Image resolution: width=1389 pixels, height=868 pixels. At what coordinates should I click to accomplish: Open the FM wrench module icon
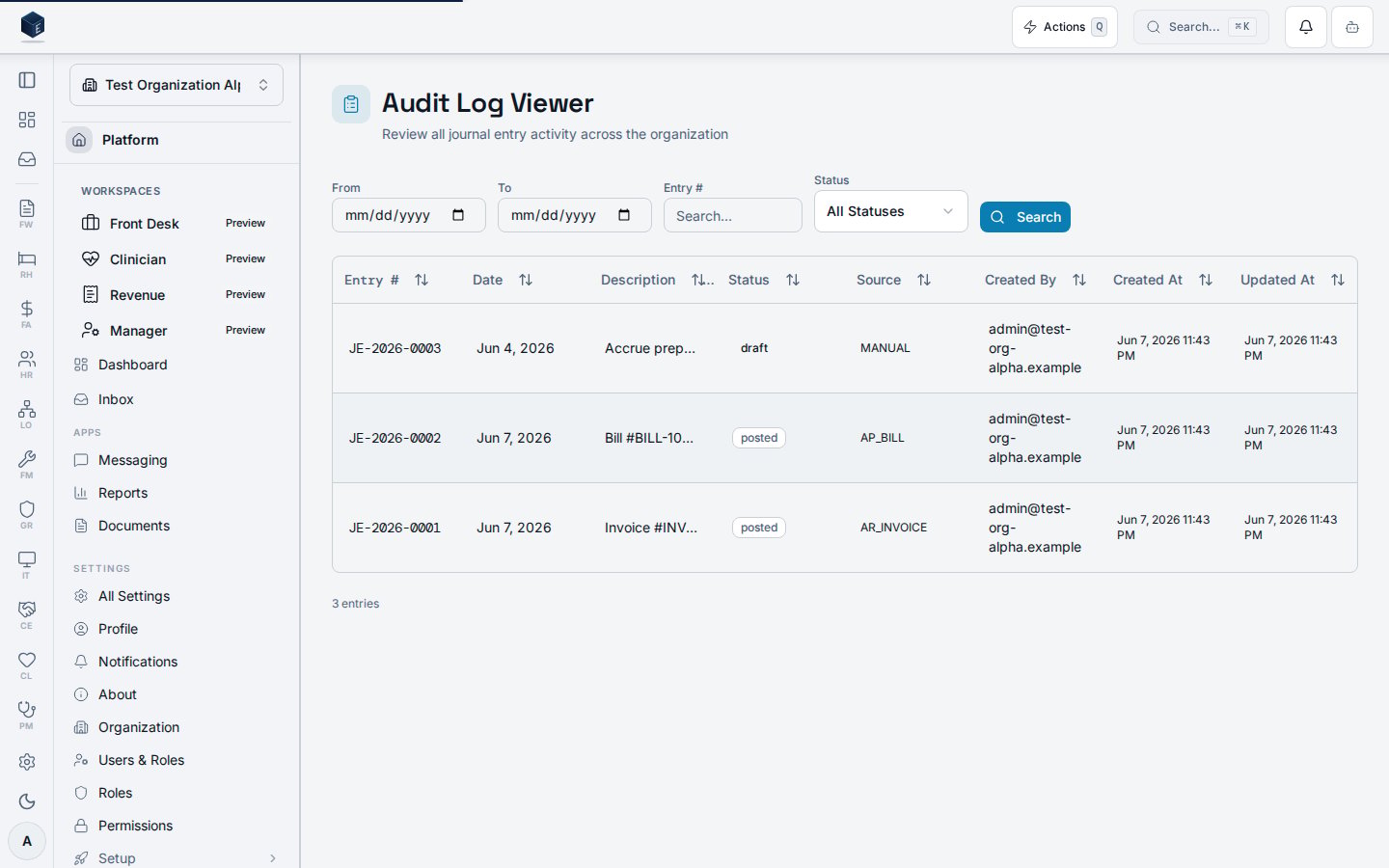27,464
